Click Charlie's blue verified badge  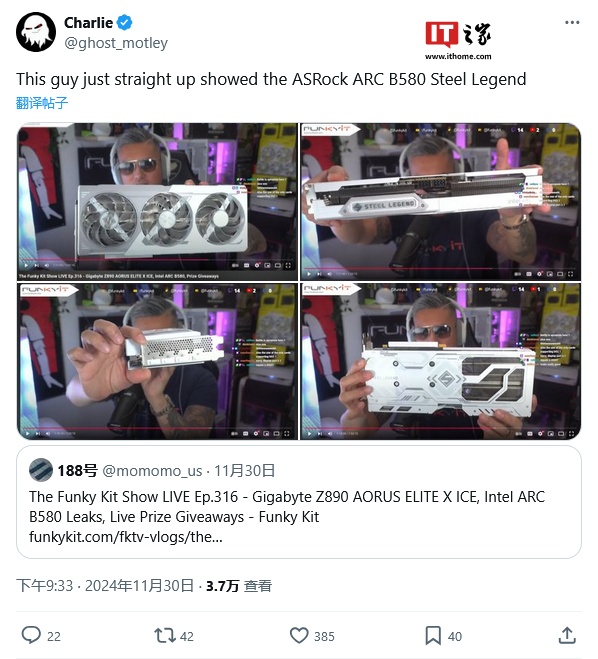click(124, 23)
